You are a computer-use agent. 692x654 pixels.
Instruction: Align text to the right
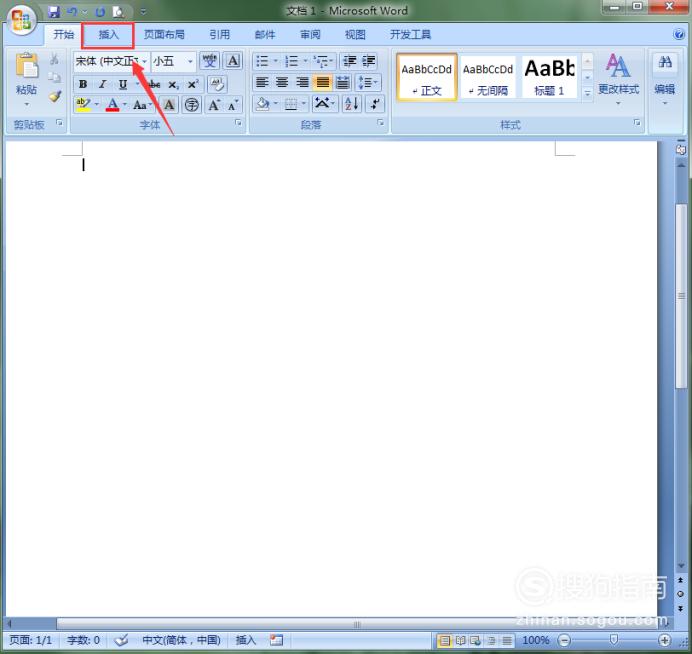click(302, 82)
